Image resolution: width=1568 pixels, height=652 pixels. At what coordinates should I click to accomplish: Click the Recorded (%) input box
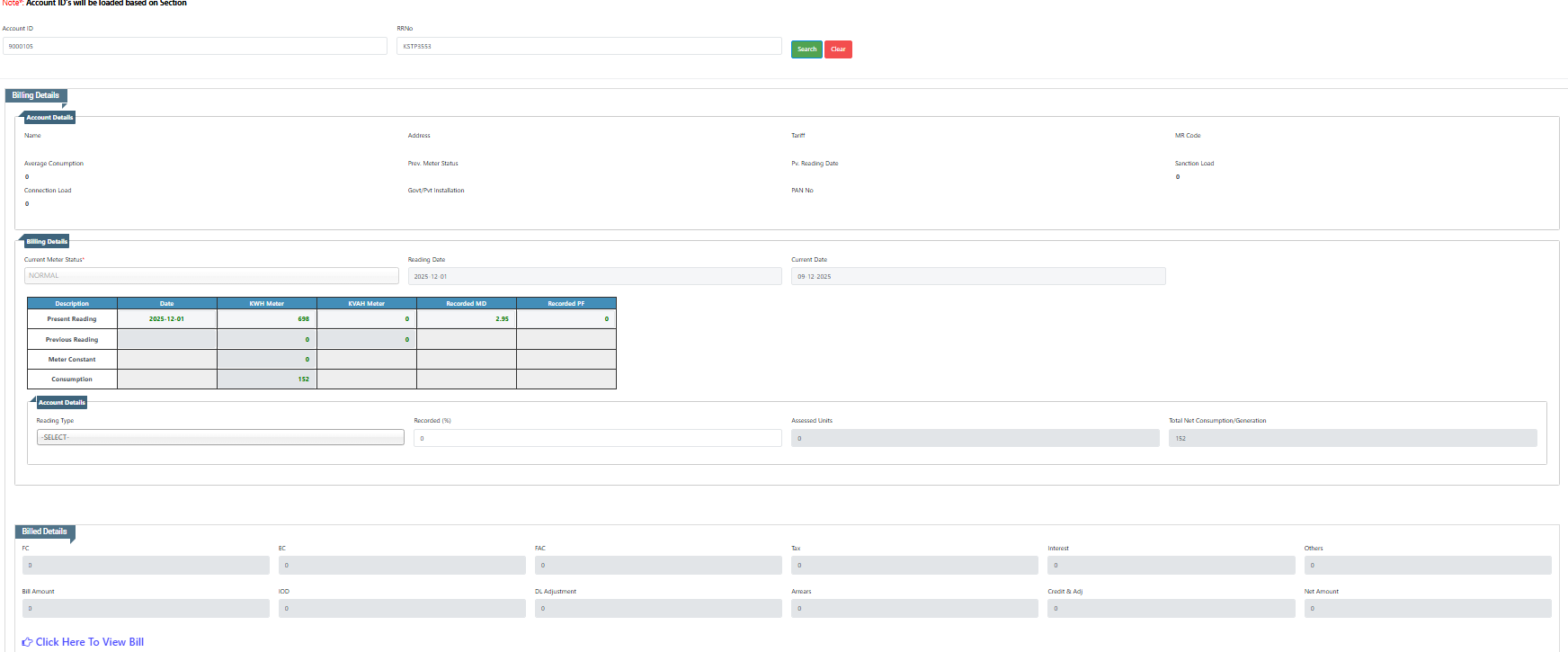pos(597,438)
